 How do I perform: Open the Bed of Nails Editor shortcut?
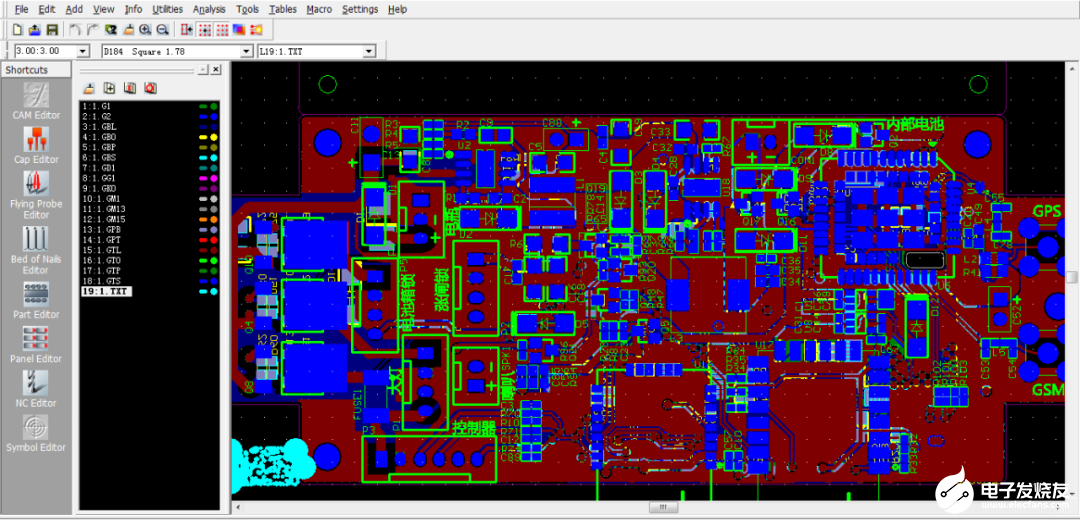coord(37,251)
